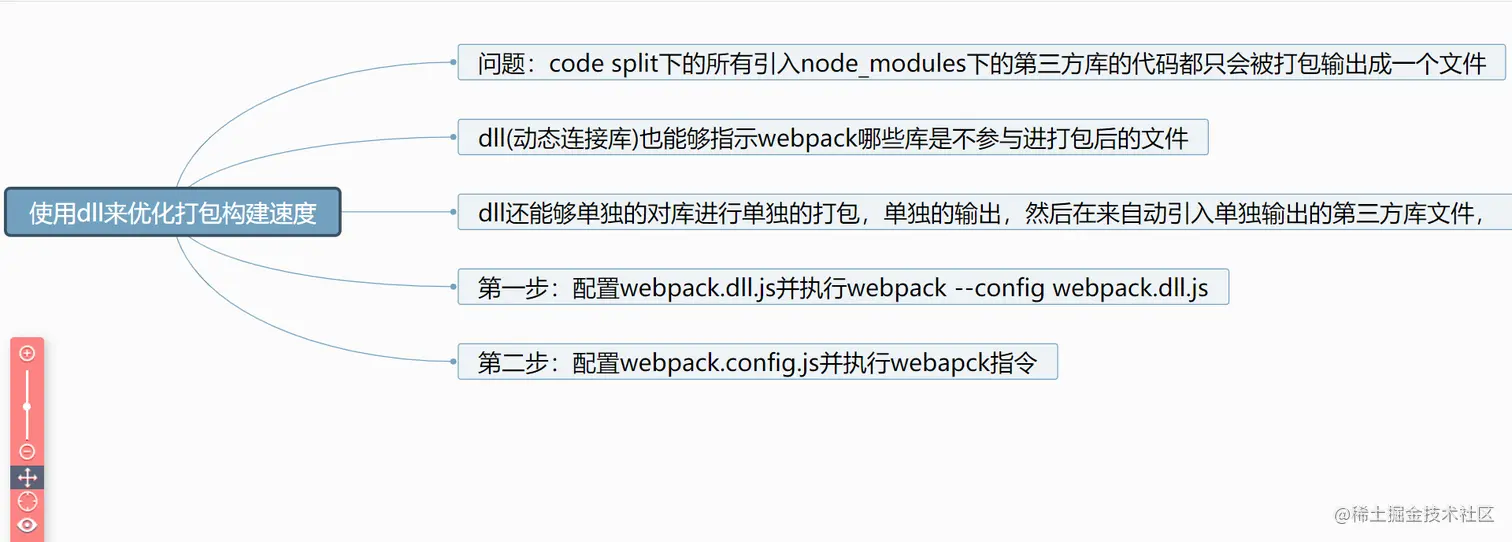
Task: Click the zoom in plus icon
Action: (x=27, y=353)
